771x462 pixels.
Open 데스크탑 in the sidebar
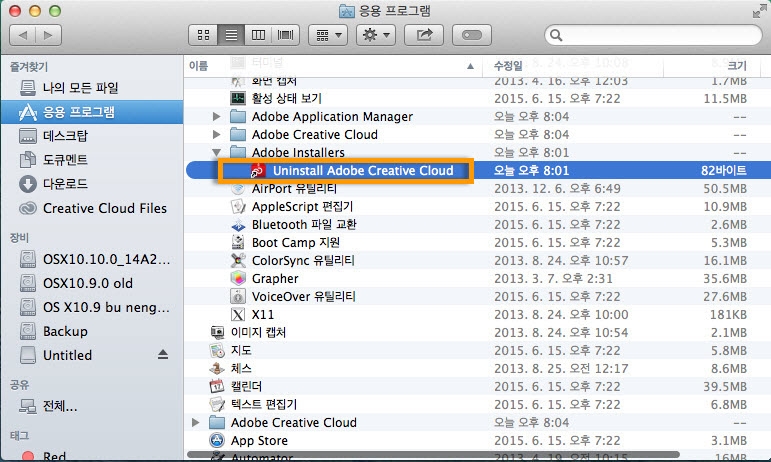click(x=91, y=136)
